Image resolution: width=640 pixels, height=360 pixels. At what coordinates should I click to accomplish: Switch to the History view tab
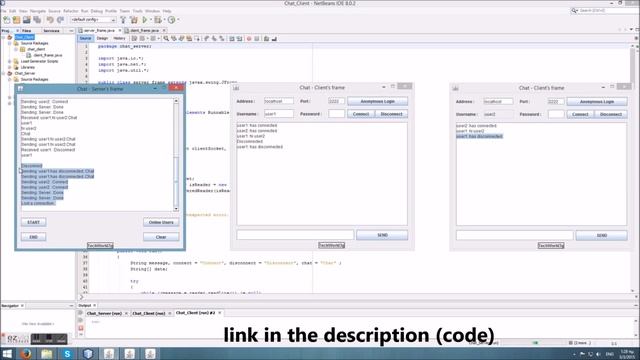click(x=119, y=38)
